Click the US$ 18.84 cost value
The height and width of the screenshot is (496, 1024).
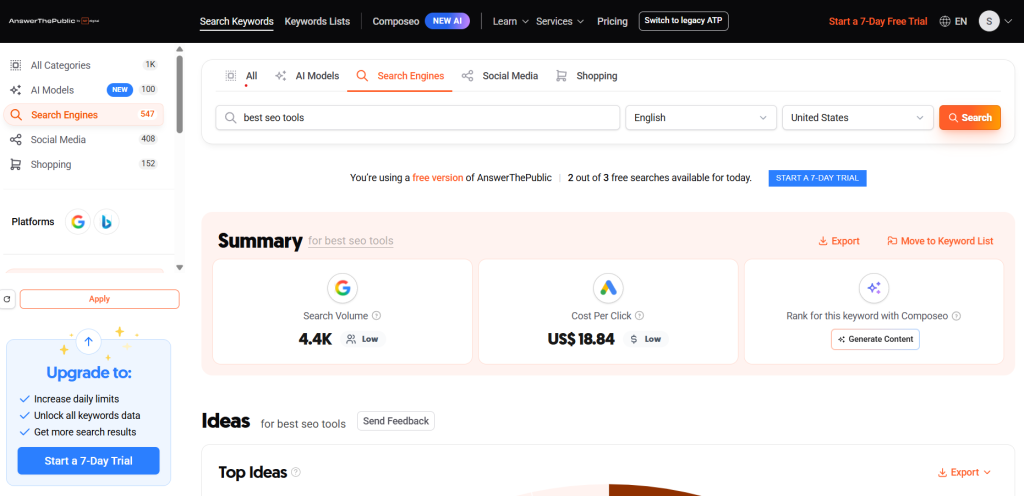coord(581,339)
